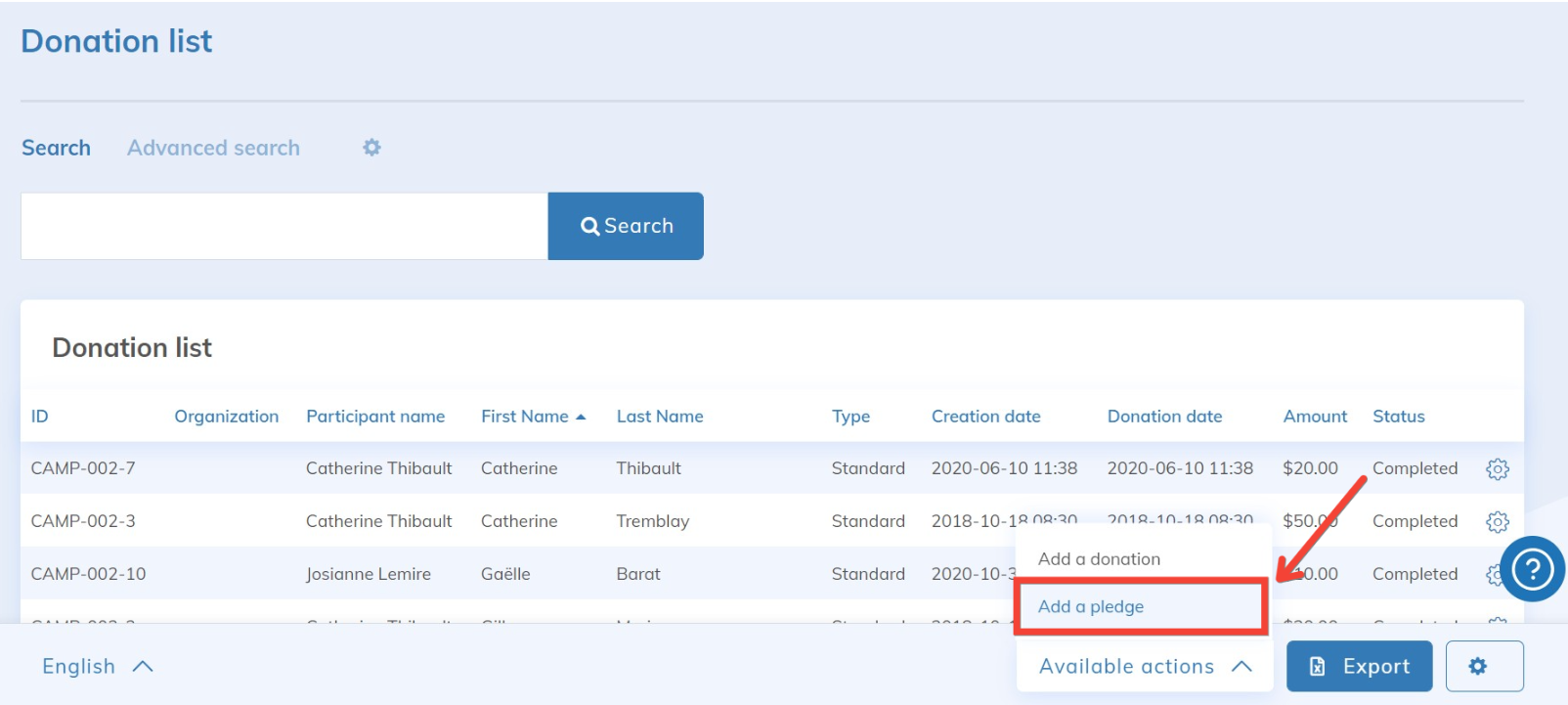Open the round help question mark icon
The width and height of the screenshot is (1568, 705).
1532,569
